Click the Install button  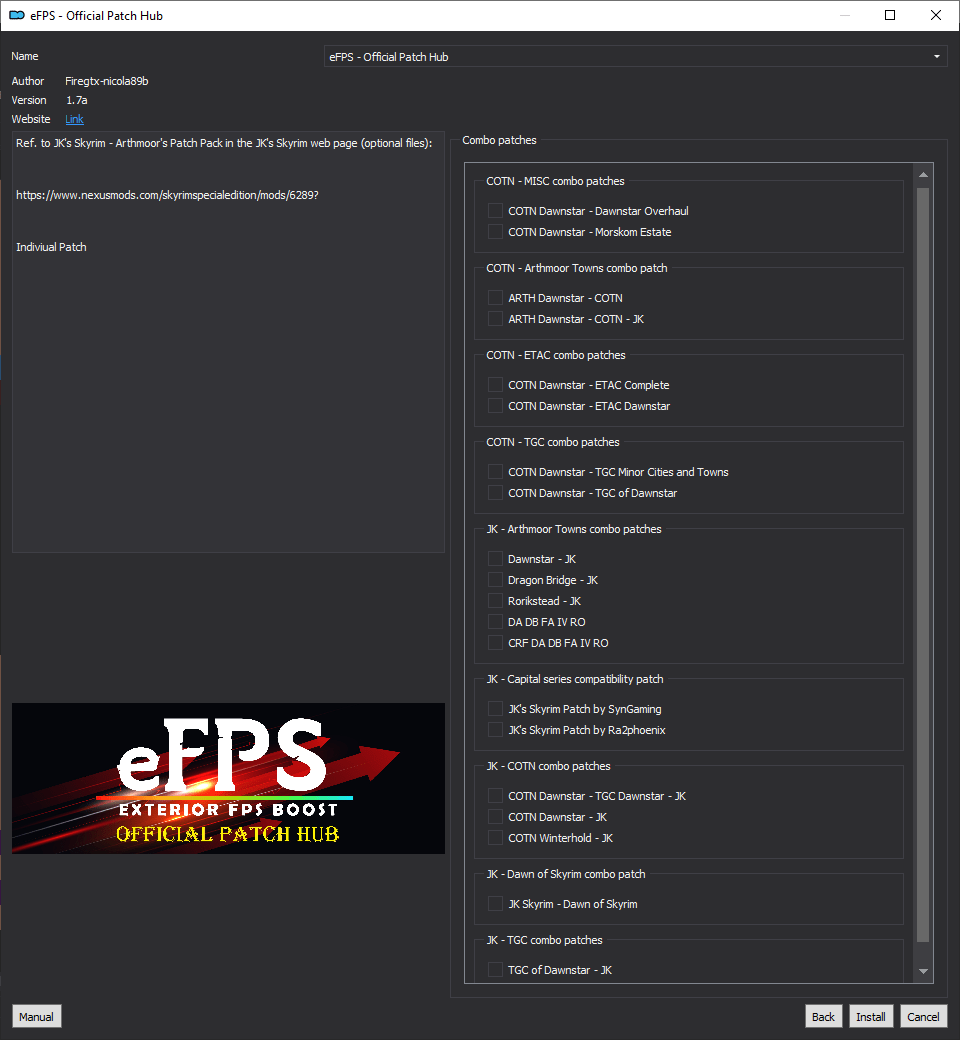click(870, 1016)
